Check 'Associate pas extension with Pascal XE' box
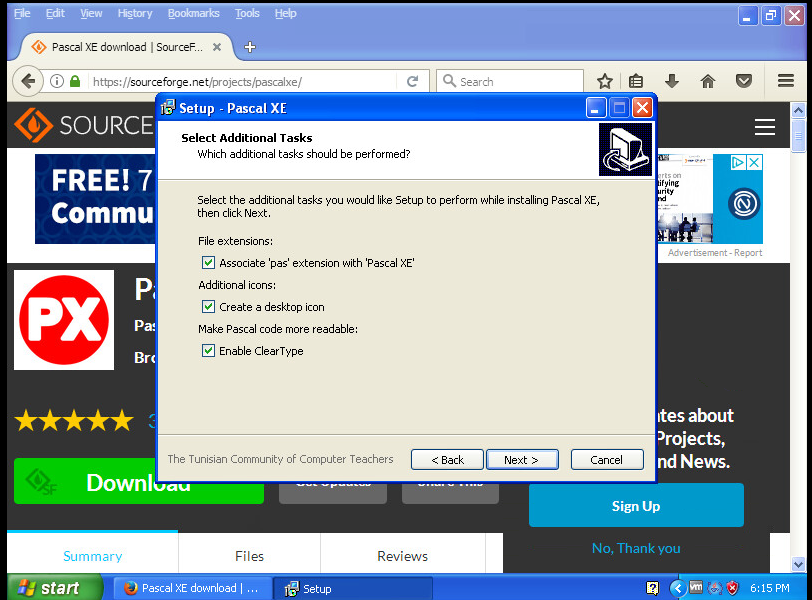812x600 pixels. tap(208, 262)
